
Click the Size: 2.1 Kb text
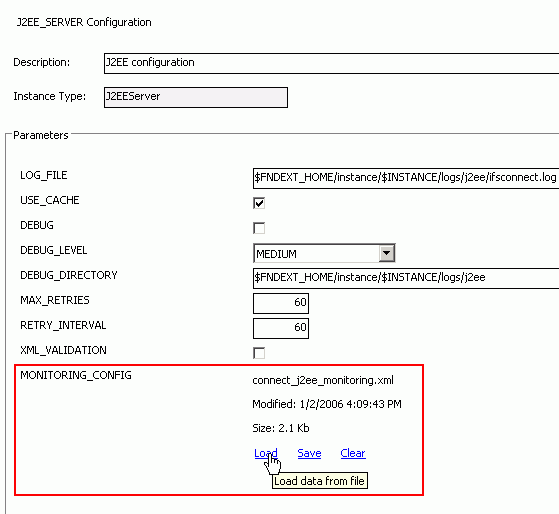pos(281,428)
